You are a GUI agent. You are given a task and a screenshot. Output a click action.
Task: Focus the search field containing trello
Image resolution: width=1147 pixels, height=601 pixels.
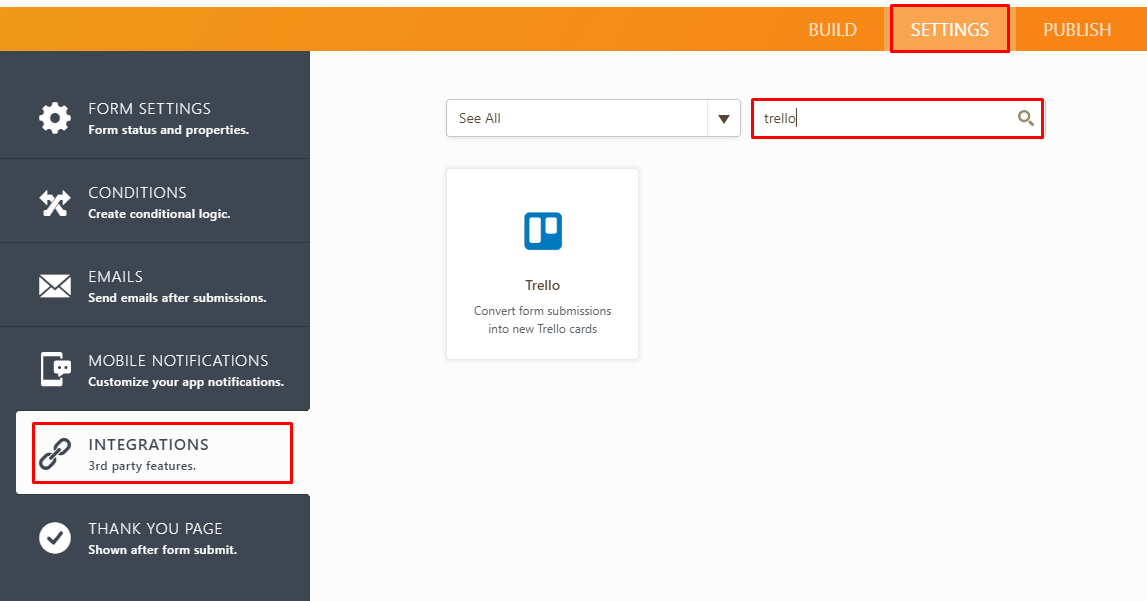point(885,118)
